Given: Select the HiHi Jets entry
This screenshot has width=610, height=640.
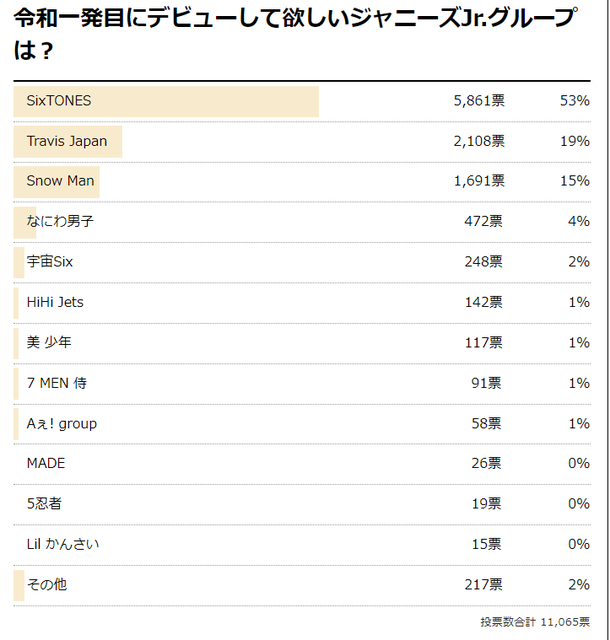Looking at the screenshot, I should tap(55, 302).
